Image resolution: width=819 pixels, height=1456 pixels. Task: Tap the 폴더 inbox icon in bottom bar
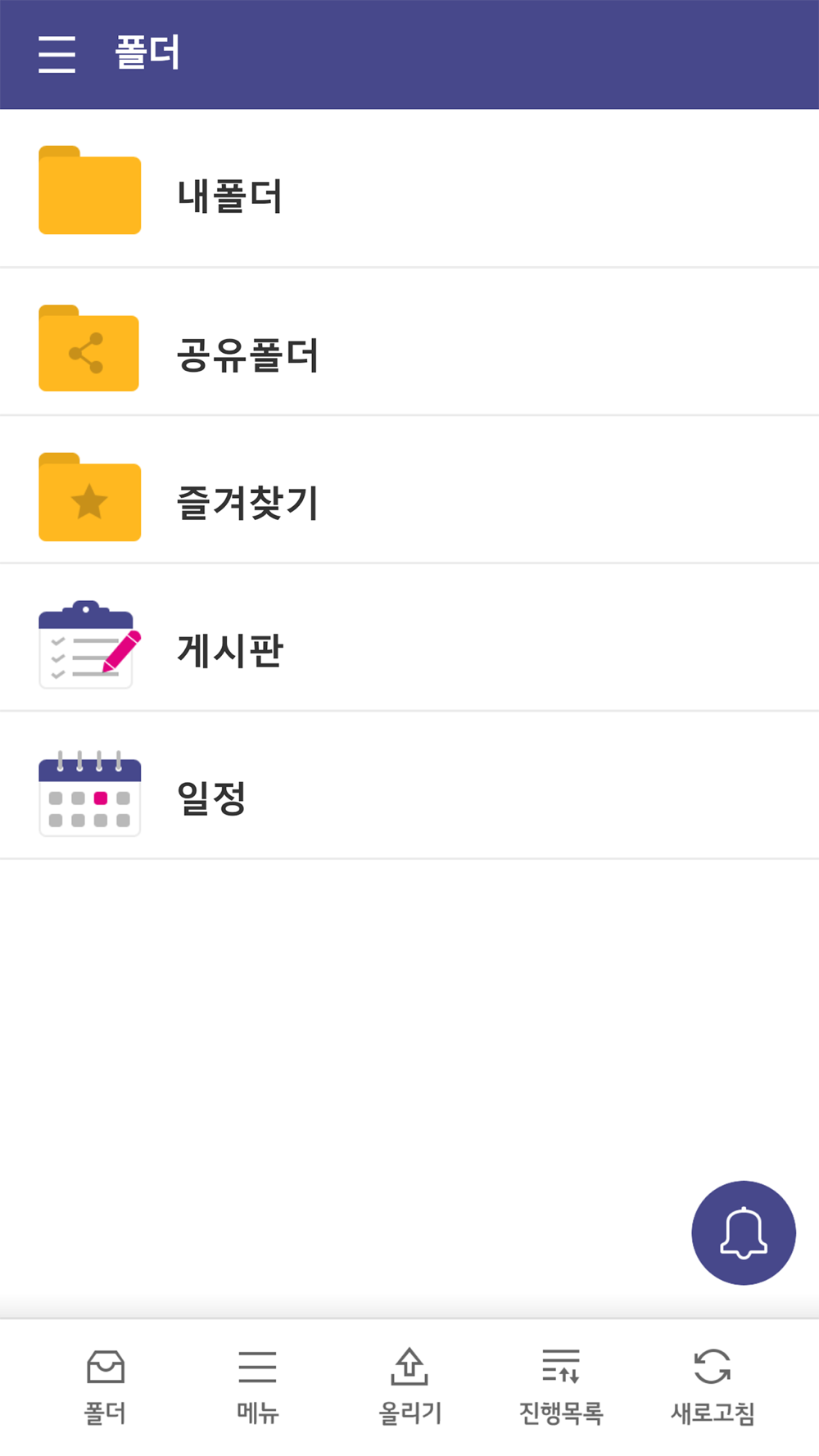pos(106,1366)
